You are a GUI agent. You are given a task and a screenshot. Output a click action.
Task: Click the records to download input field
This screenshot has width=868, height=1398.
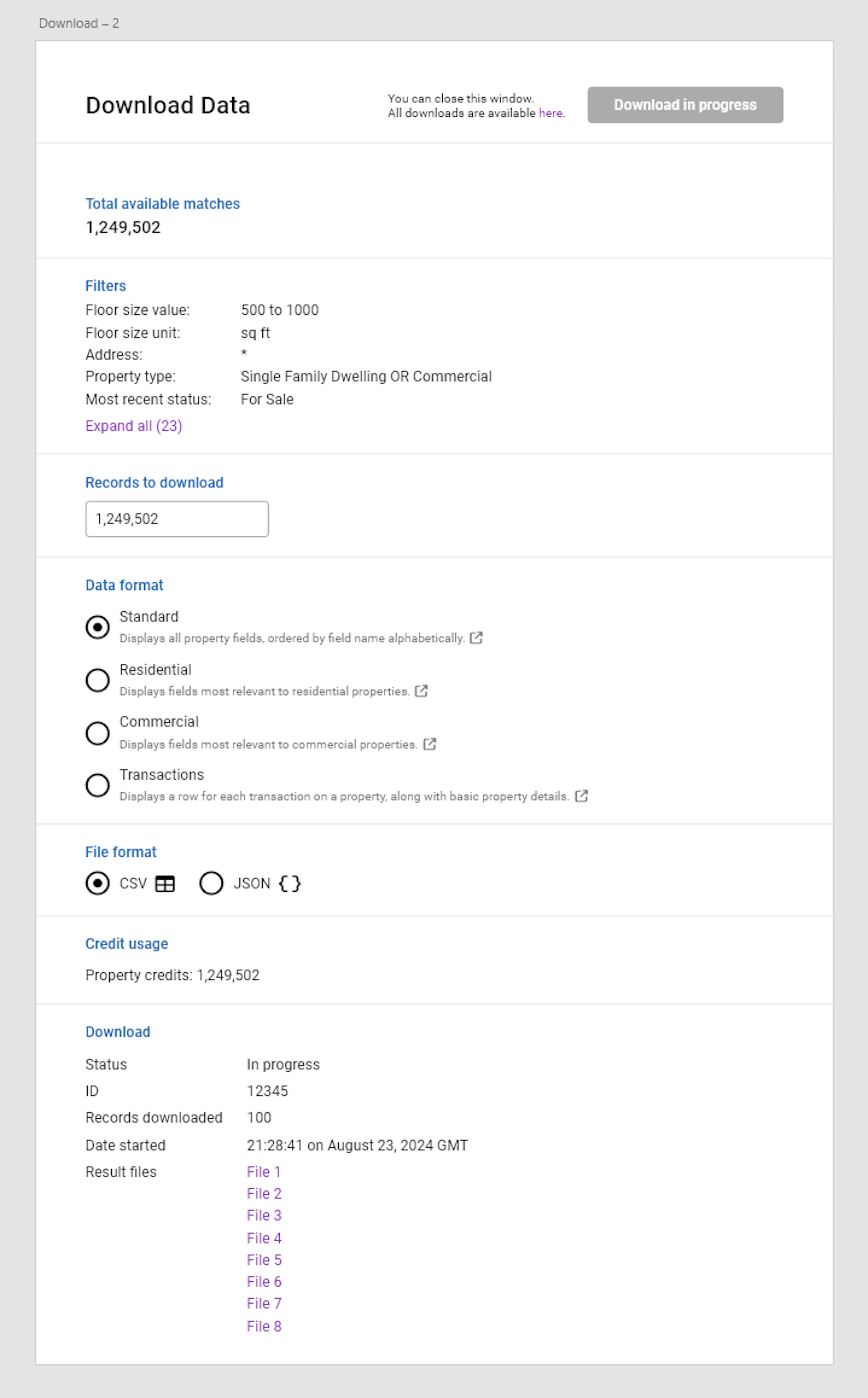[176, 518]
